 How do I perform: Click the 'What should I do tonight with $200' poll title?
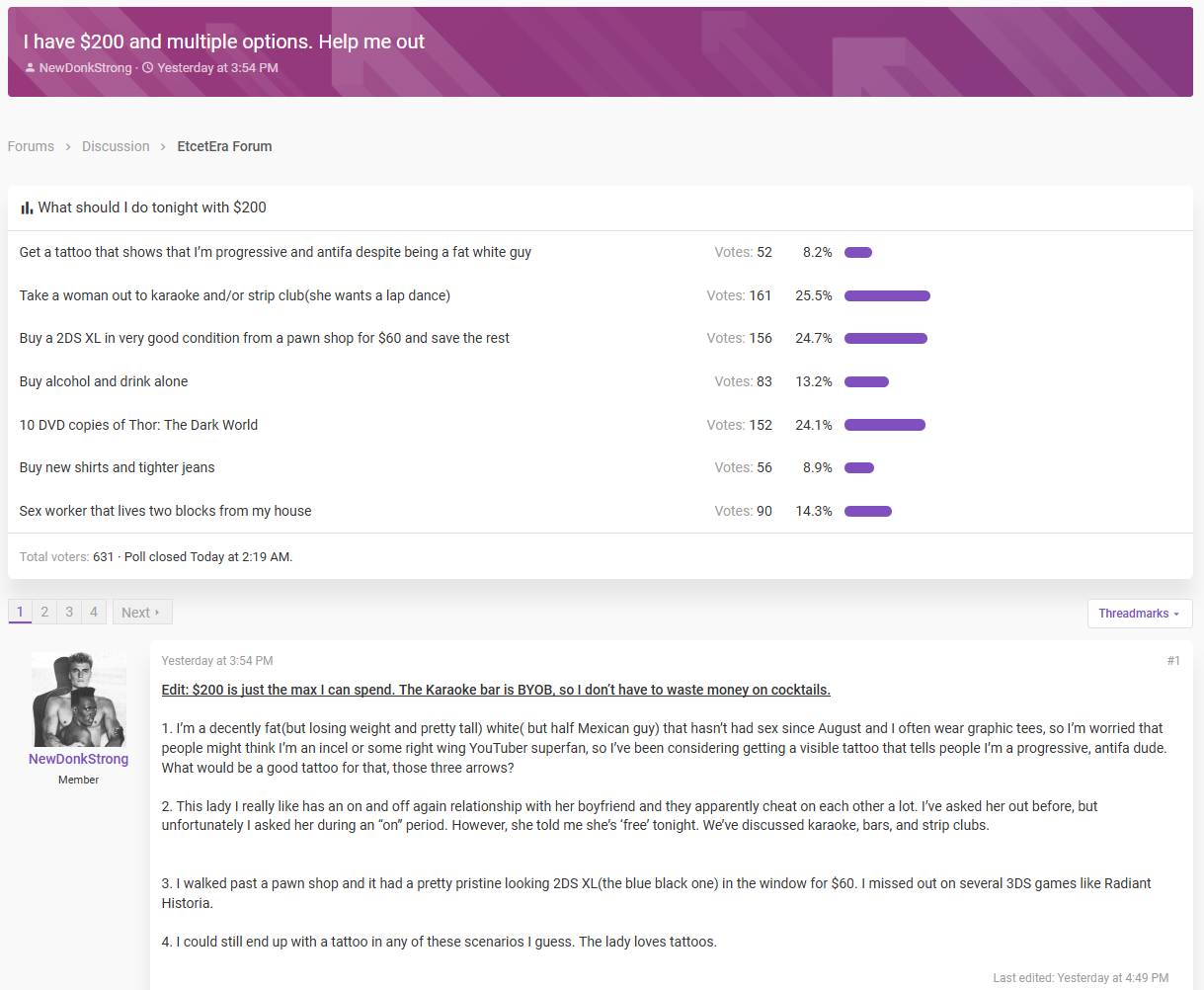pyautogui.click(x=152, y=207)
